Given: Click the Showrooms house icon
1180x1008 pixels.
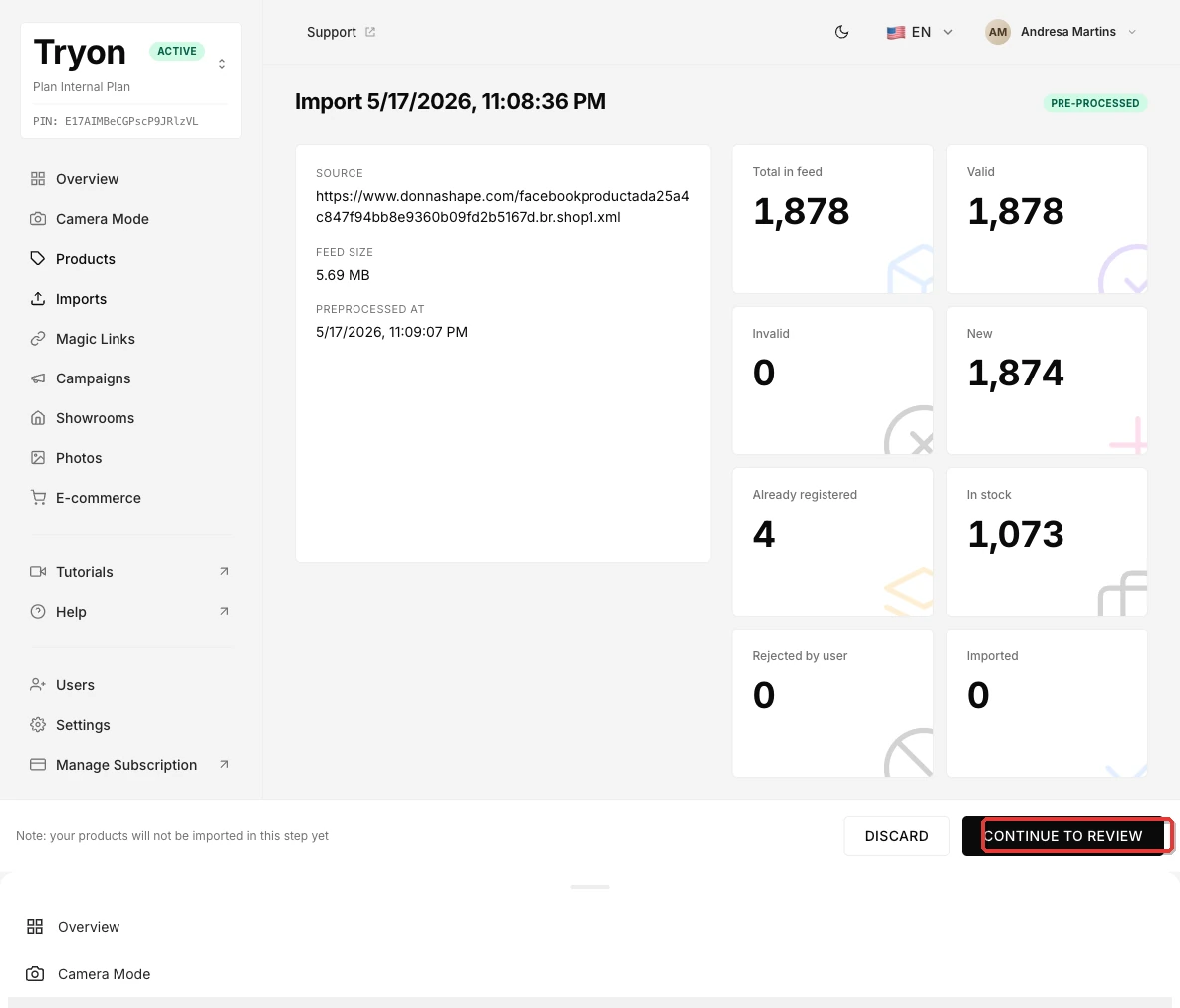Looking at the screenshot, I should pos(38,417).
